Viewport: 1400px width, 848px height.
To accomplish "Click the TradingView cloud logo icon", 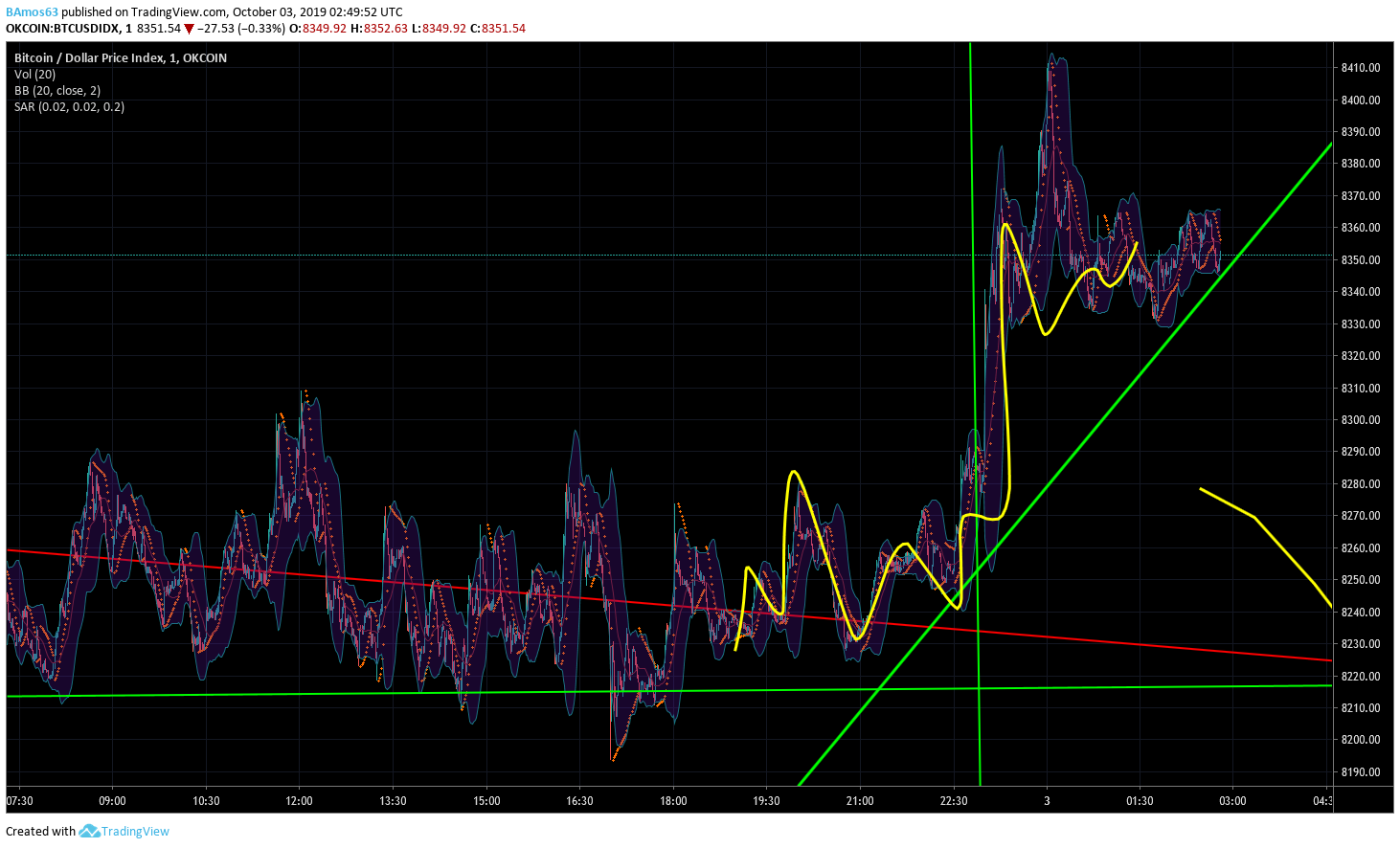I will (x=89, y=831).
